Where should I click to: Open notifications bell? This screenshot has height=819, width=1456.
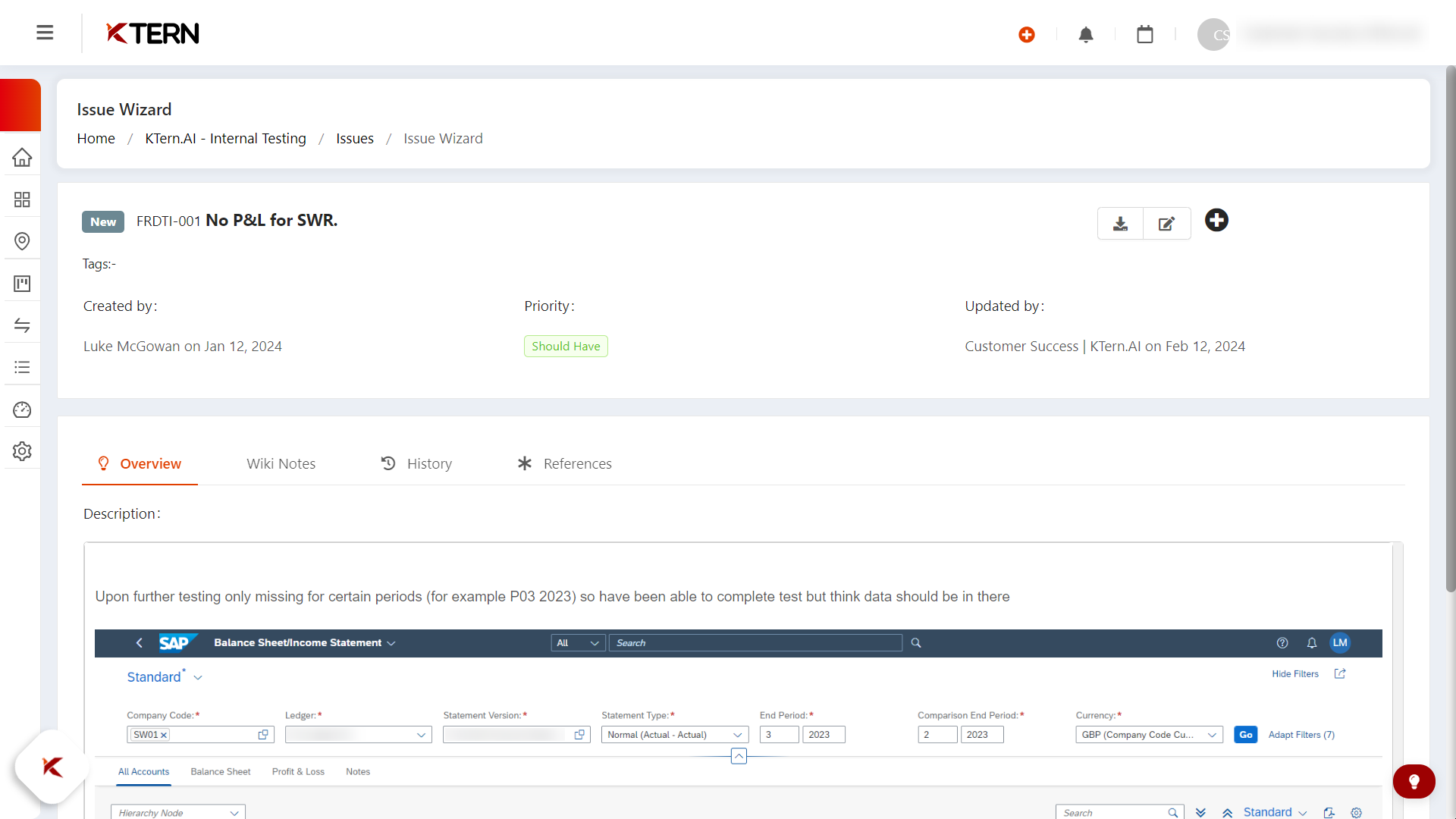tap(1086, 34)
